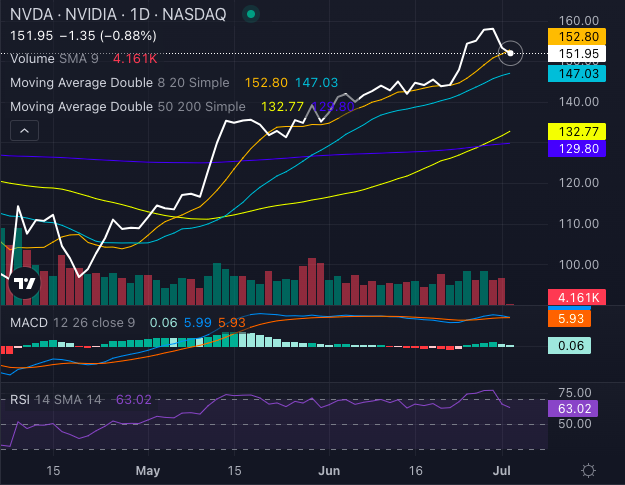This screenshot has width=625, height=485.
Task: Click the 16 date label on time axis
Action: coord(415,471)
